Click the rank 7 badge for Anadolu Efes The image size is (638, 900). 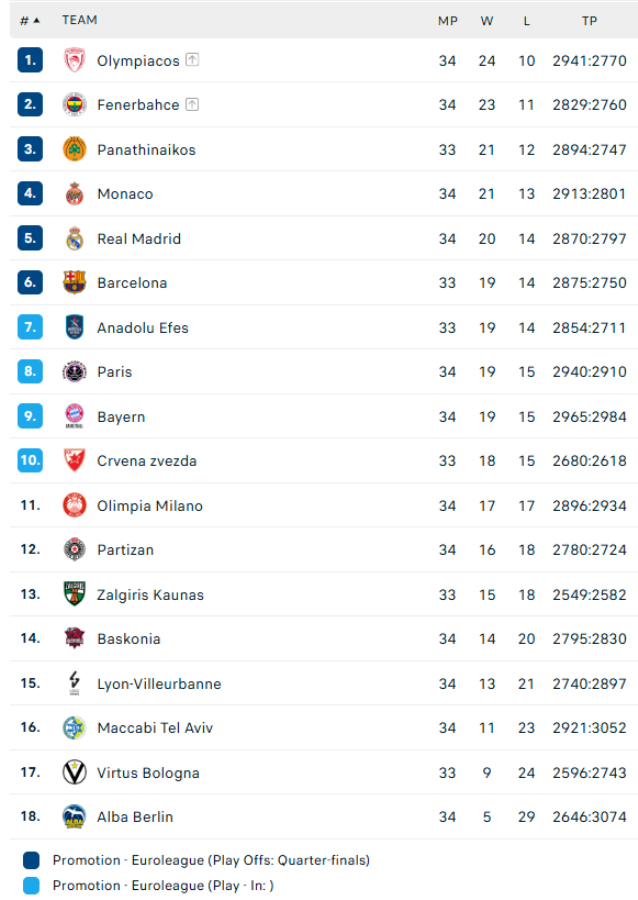coord(30,327)
